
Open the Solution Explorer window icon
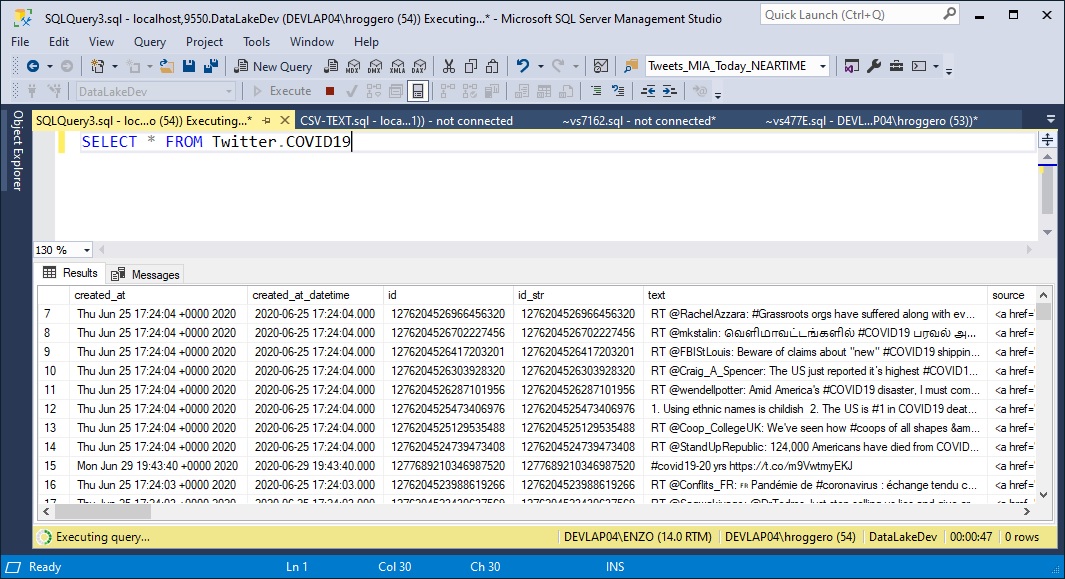click(x=852, y=66)
